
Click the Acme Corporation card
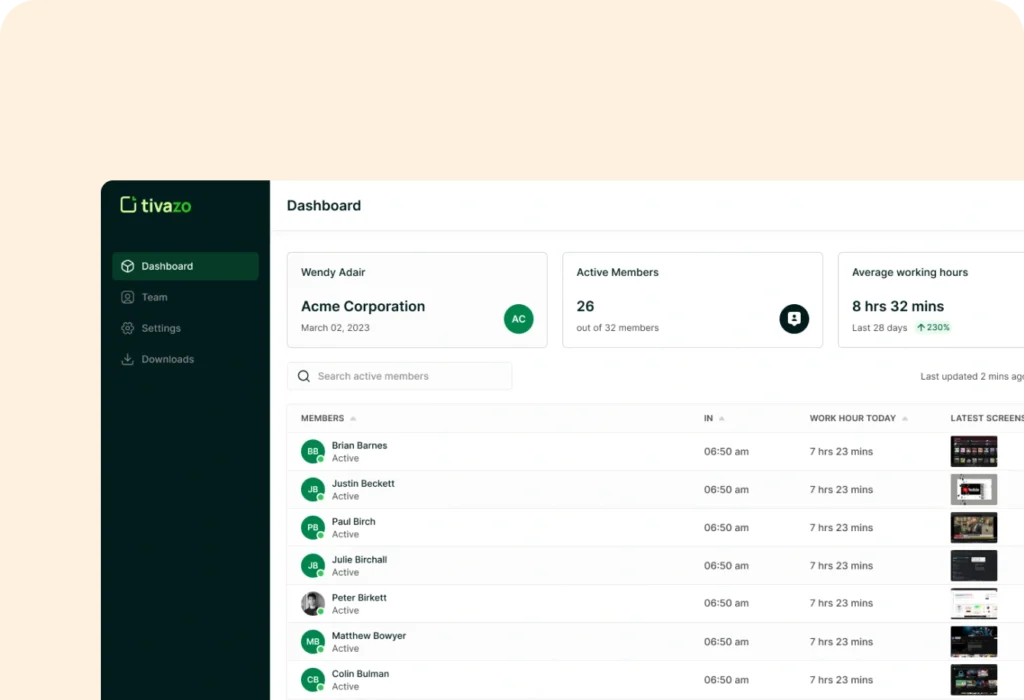(x=416, y=300)
